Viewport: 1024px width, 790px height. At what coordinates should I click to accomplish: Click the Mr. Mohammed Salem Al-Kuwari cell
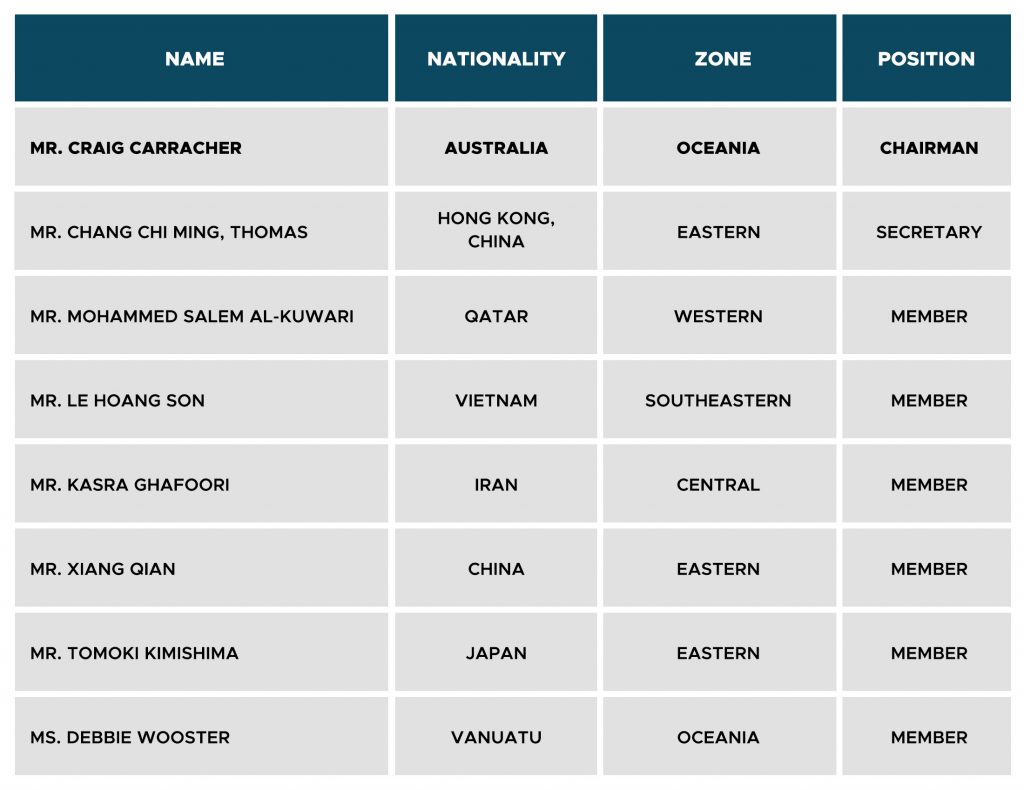tap(201, 315)
